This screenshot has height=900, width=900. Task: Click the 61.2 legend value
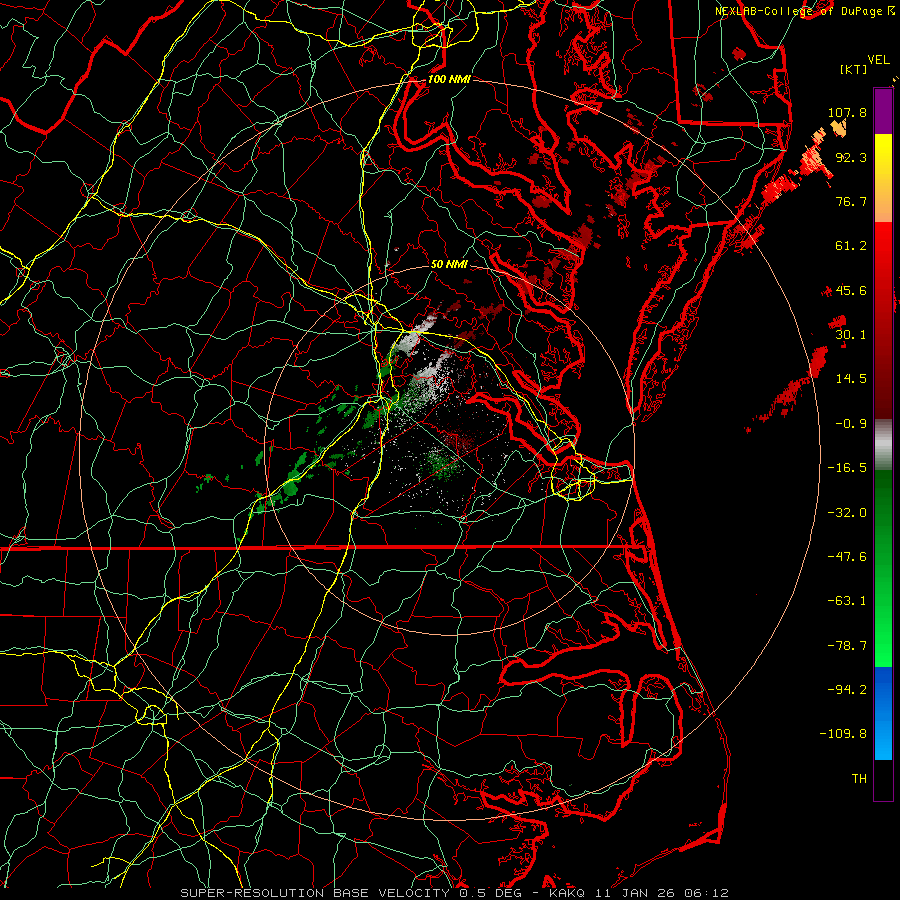851,246
